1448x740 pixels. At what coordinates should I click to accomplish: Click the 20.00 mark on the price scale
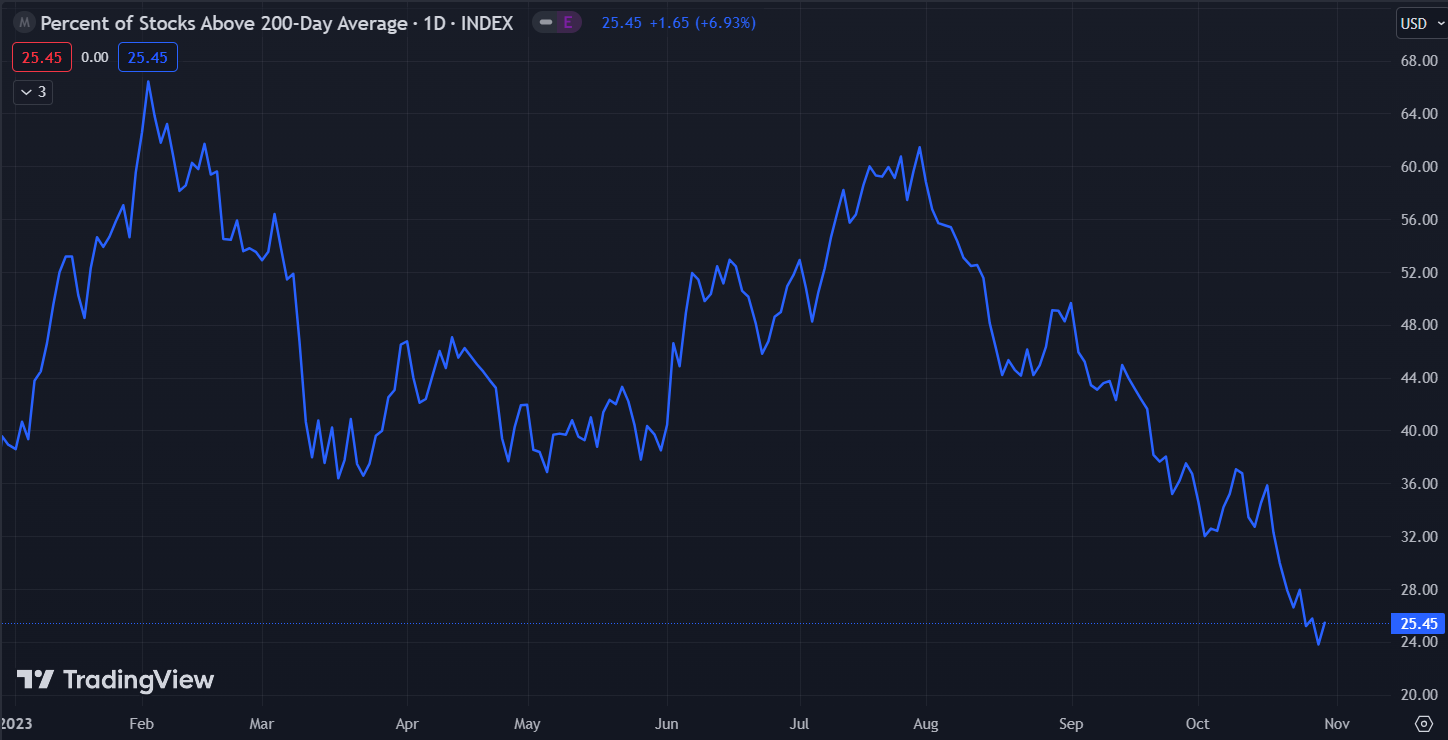(x=1419, y=695)
